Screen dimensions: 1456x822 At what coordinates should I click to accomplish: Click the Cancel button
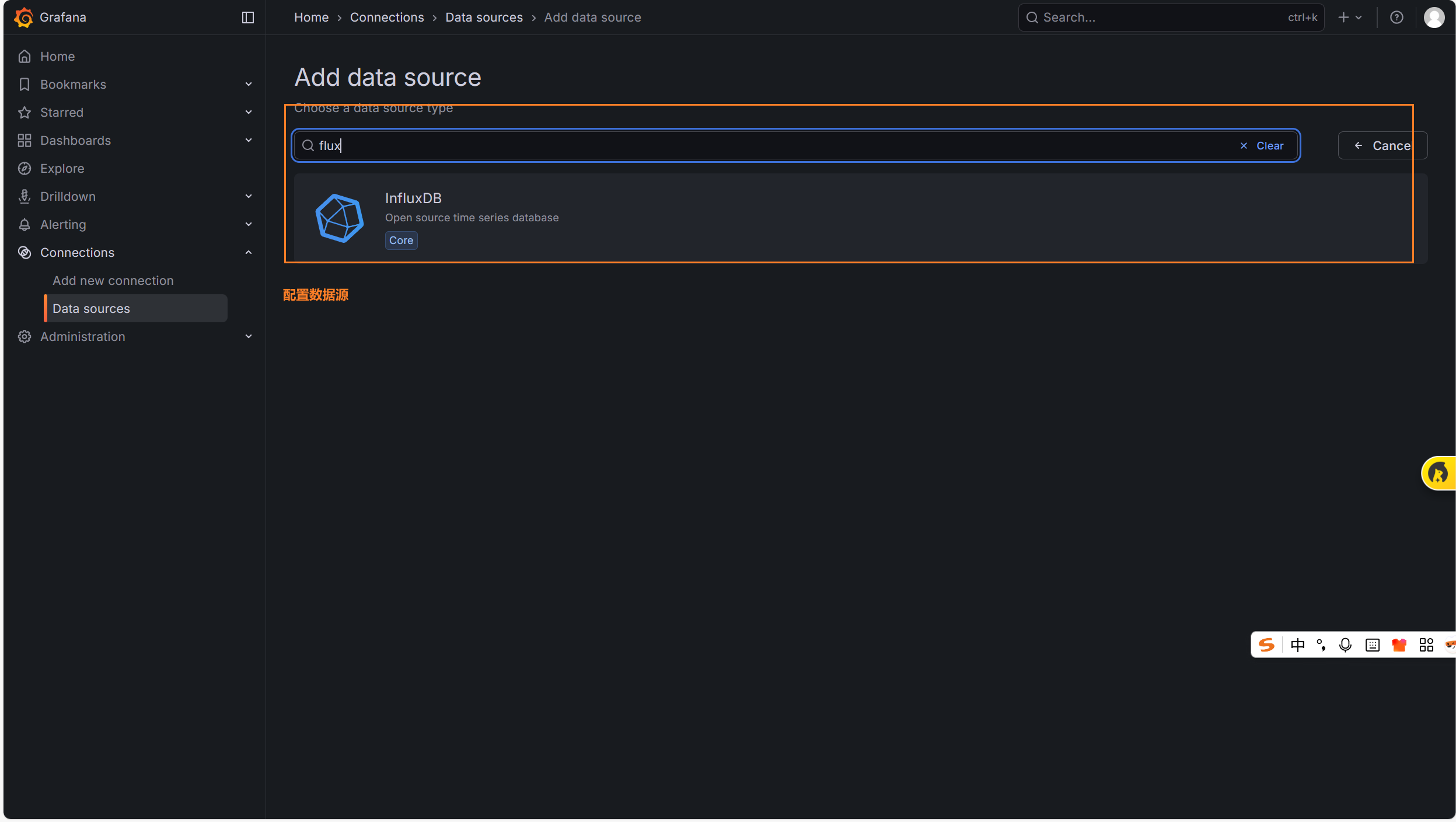point(1382,146)
